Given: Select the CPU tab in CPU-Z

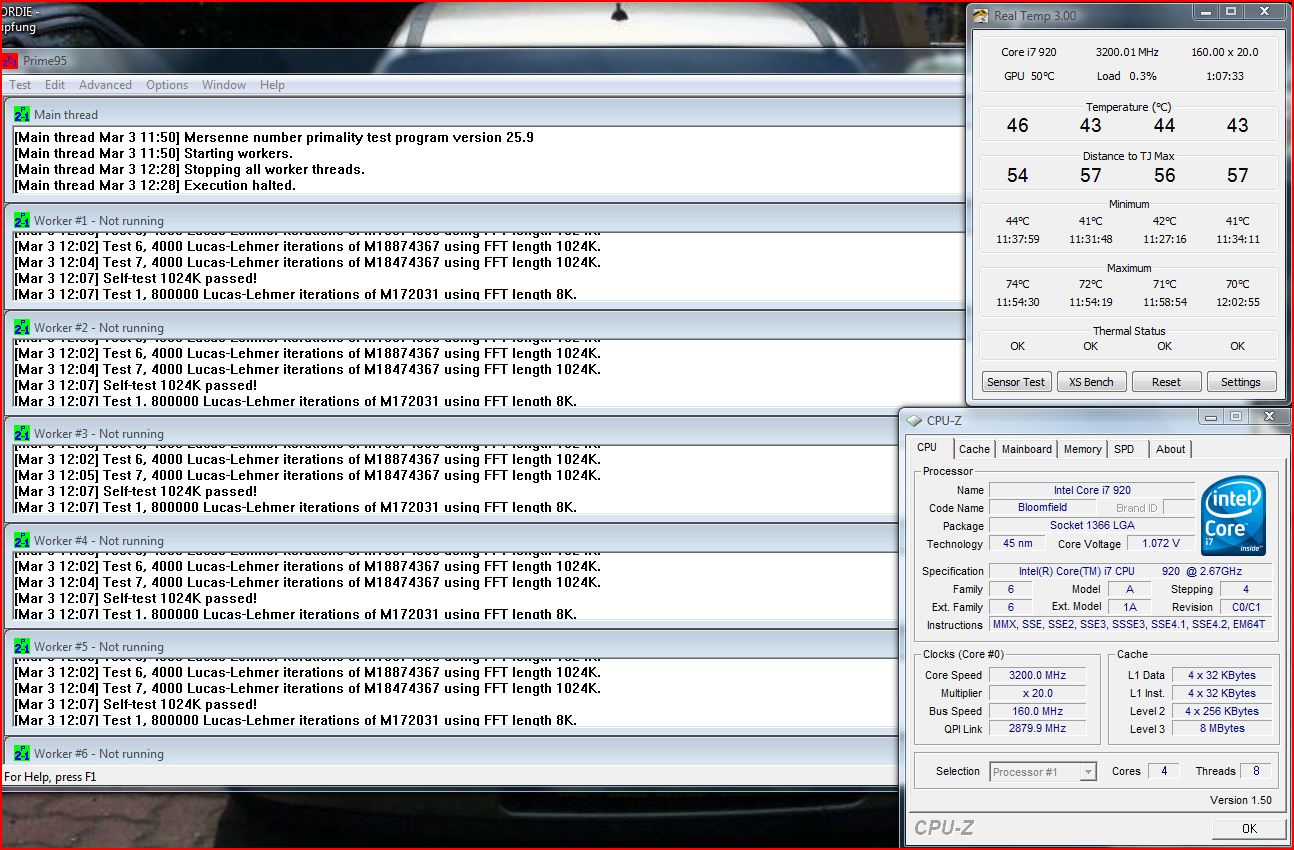Looking at the screenshot, I should pyautogui.click(x=927, y=448).
